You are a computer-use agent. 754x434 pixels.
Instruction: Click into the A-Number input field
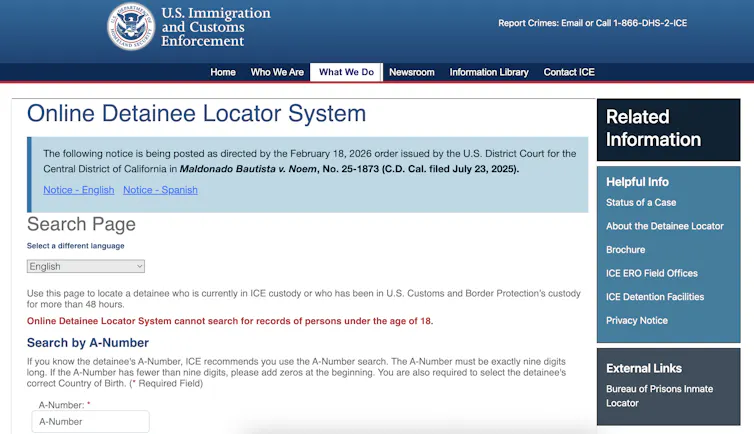tap(90, 422)
